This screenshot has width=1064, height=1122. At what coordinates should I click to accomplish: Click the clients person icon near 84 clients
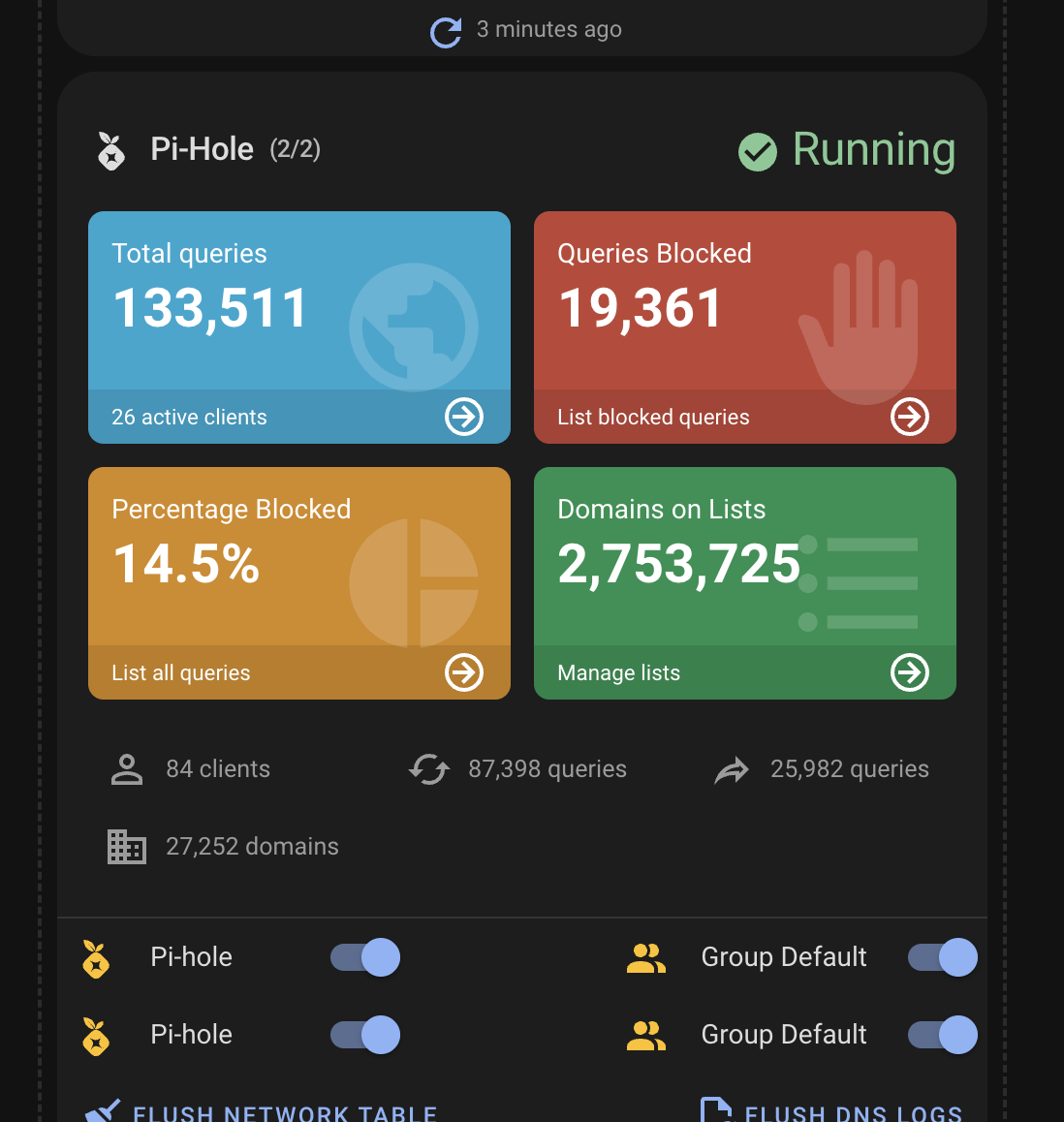(126, 768)
